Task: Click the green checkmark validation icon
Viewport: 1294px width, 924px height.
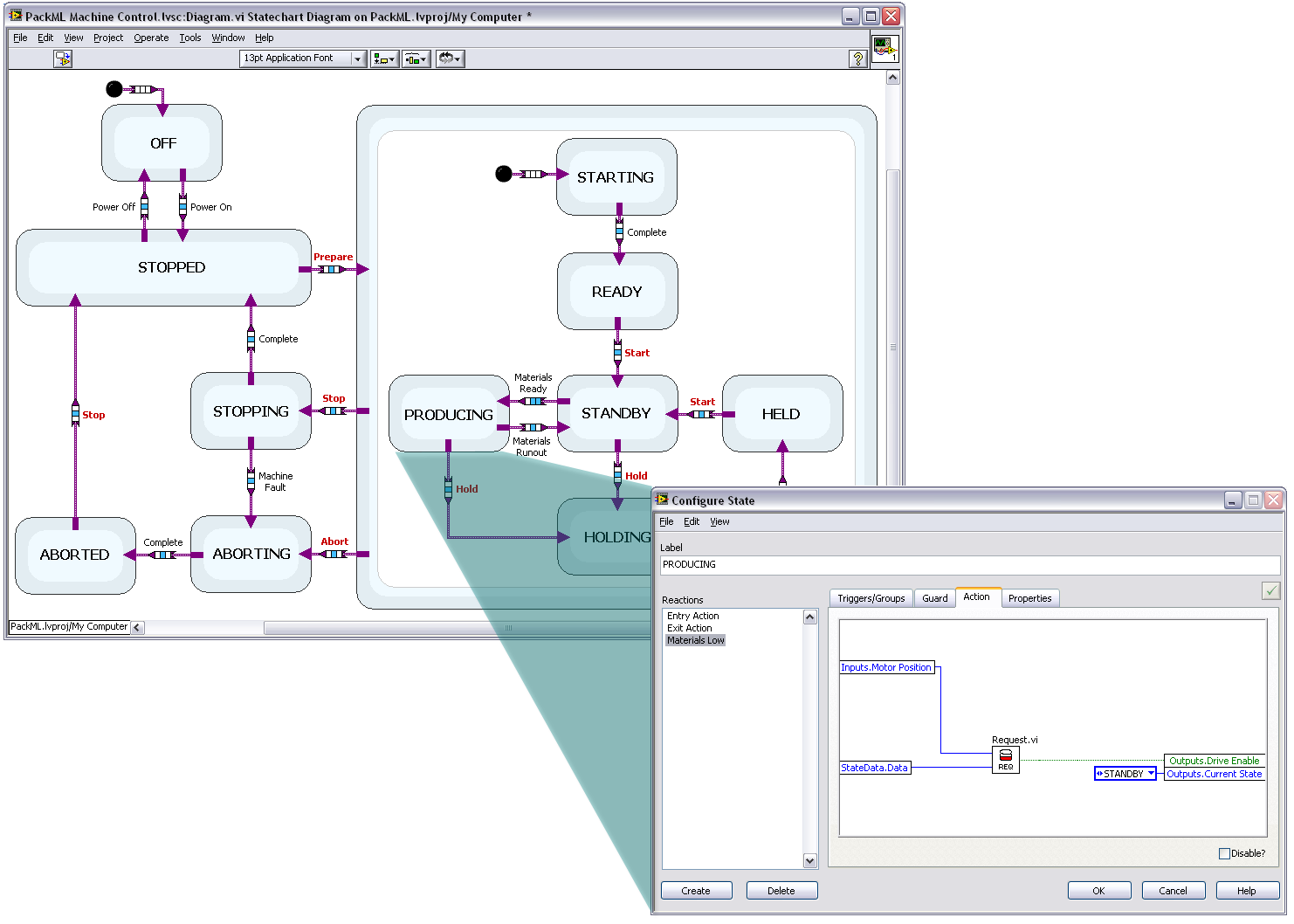Action: (x=1270, y=591)
